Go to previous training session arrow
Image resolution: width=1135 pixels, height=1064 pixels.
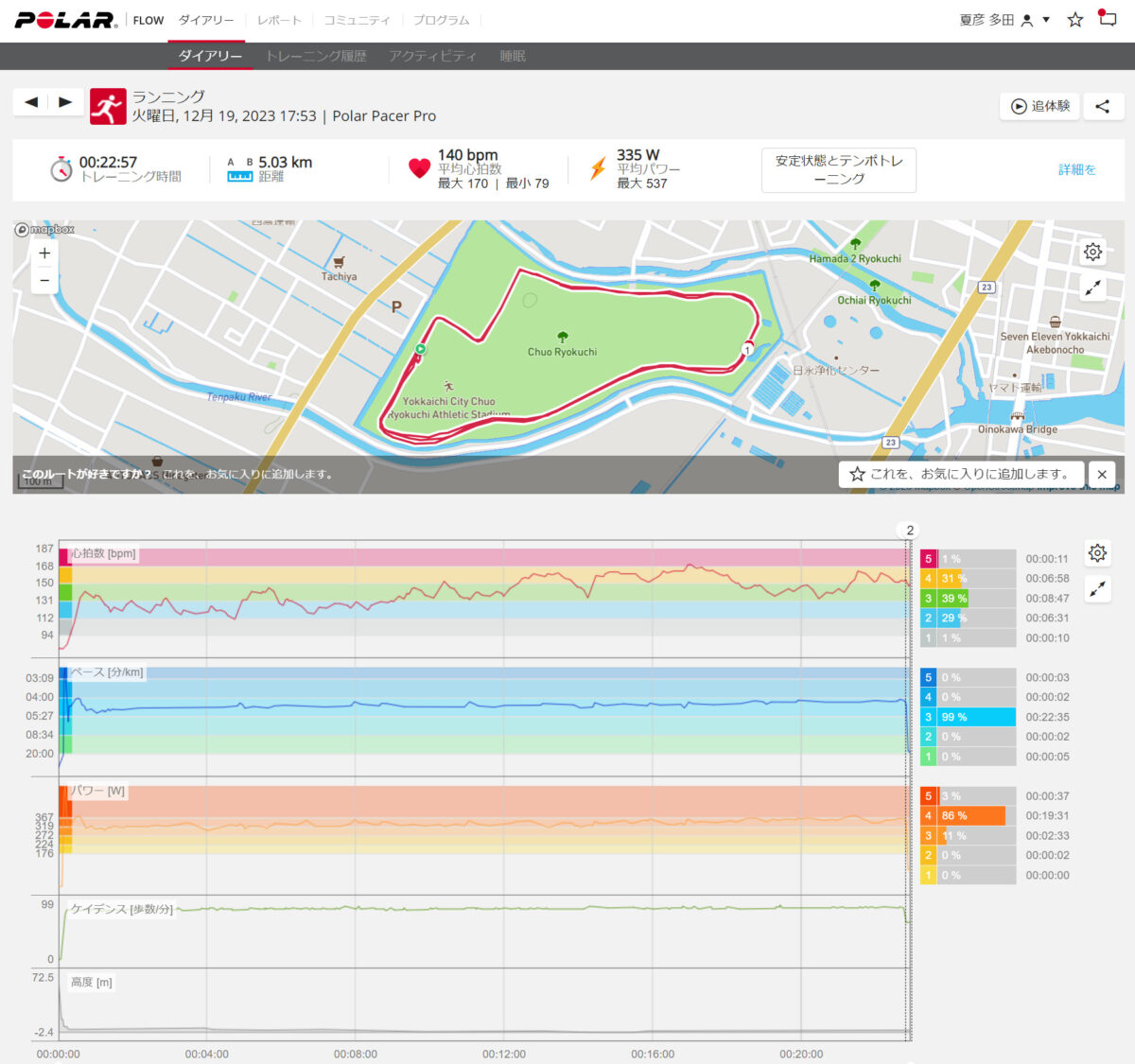pyautogui.click(x=31, y=102)
